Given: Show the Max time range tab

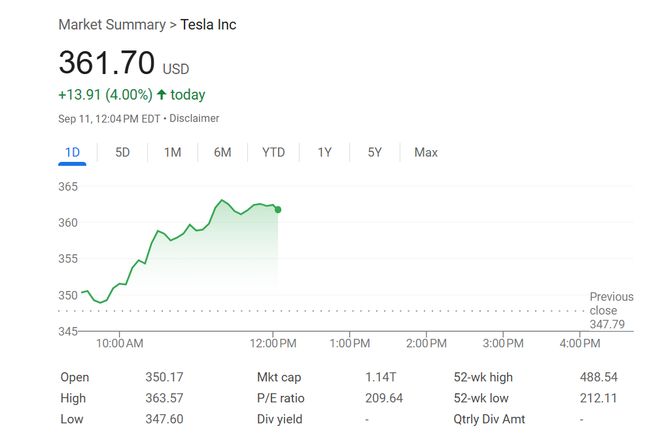Looking at the screenshot, I should pos(426,152).
